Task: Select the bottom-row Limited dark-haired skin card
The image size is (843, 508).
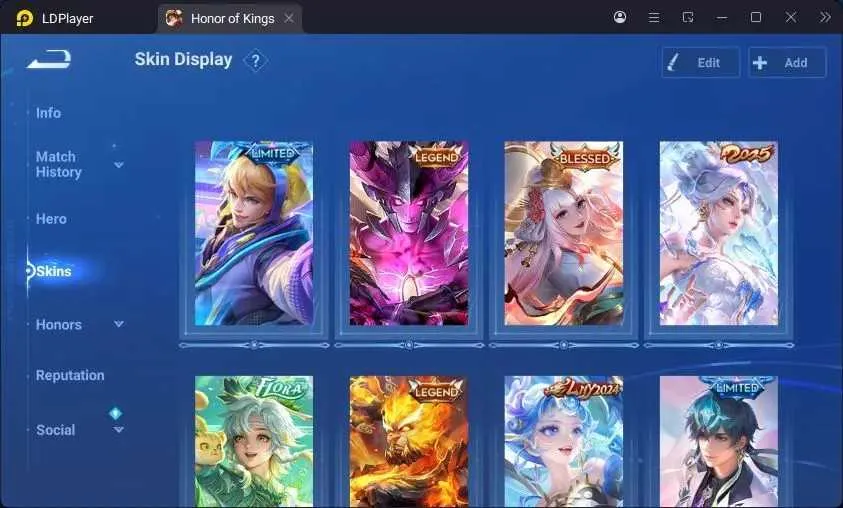Action: 718,441
